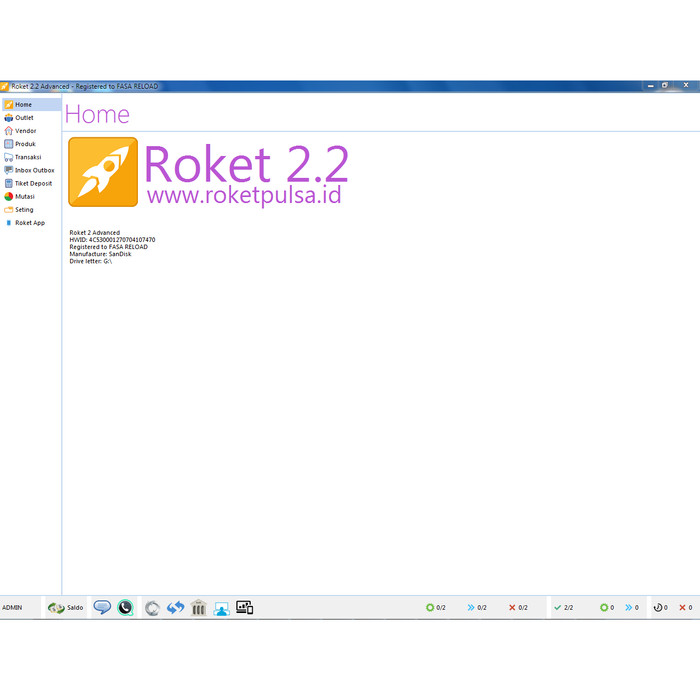Screen dimensions: 700x700
Task: Click the large Roket rocket logo
Action: 103,172
